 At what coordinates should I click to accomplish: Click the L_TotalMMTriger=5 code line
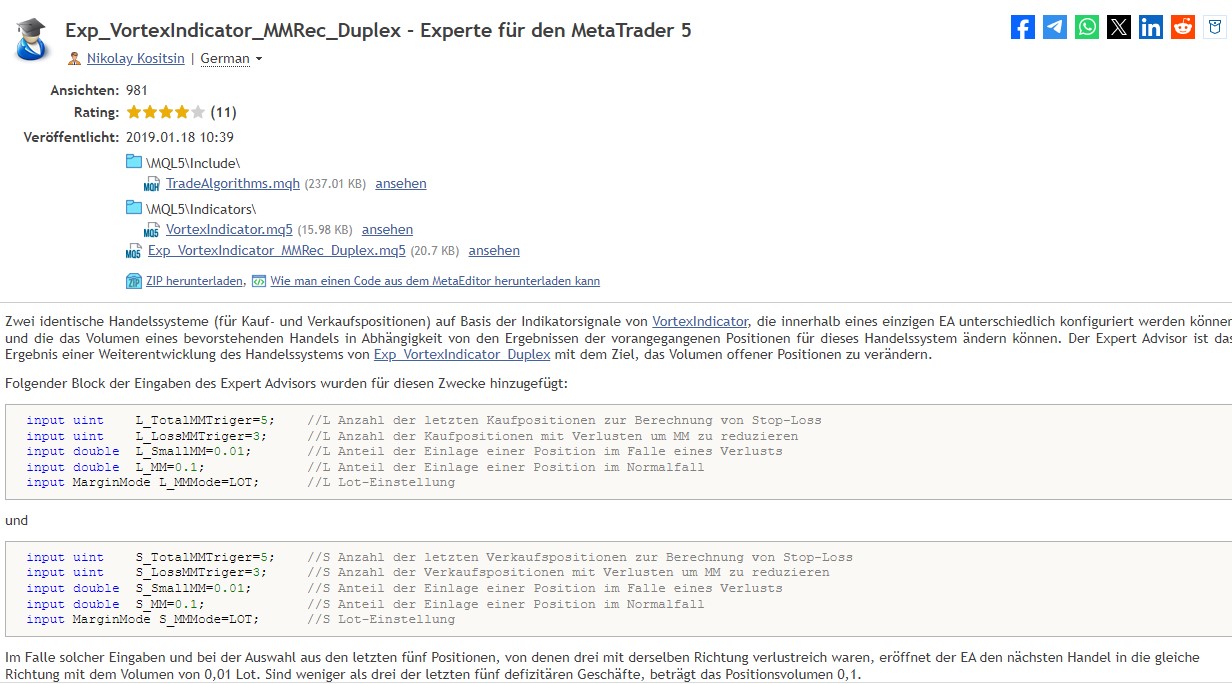click(x=424, y=420)
